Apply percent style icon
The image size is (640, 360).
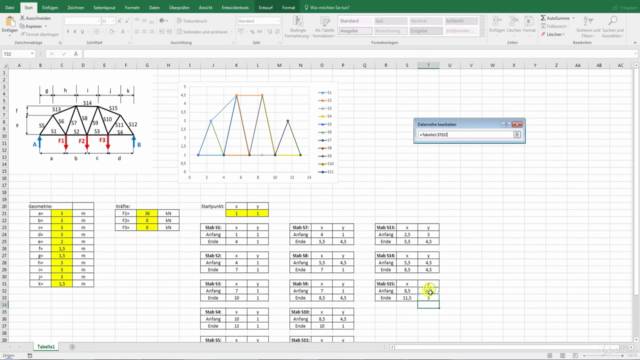253,32
